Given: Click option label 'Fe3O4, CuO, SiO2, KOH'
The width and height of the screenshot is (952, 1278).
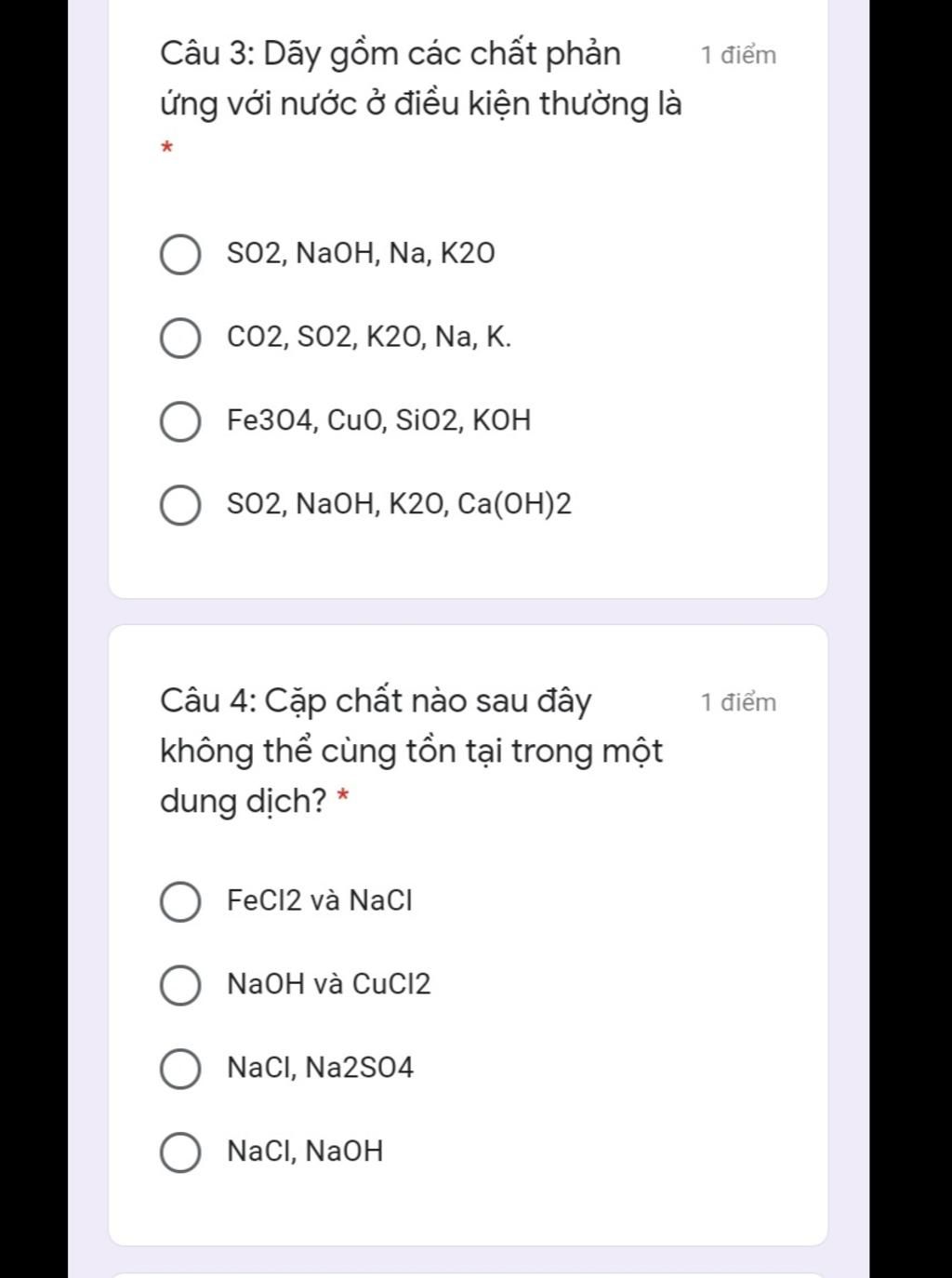Looking at the screenshot, I should [x=379, y=420].
